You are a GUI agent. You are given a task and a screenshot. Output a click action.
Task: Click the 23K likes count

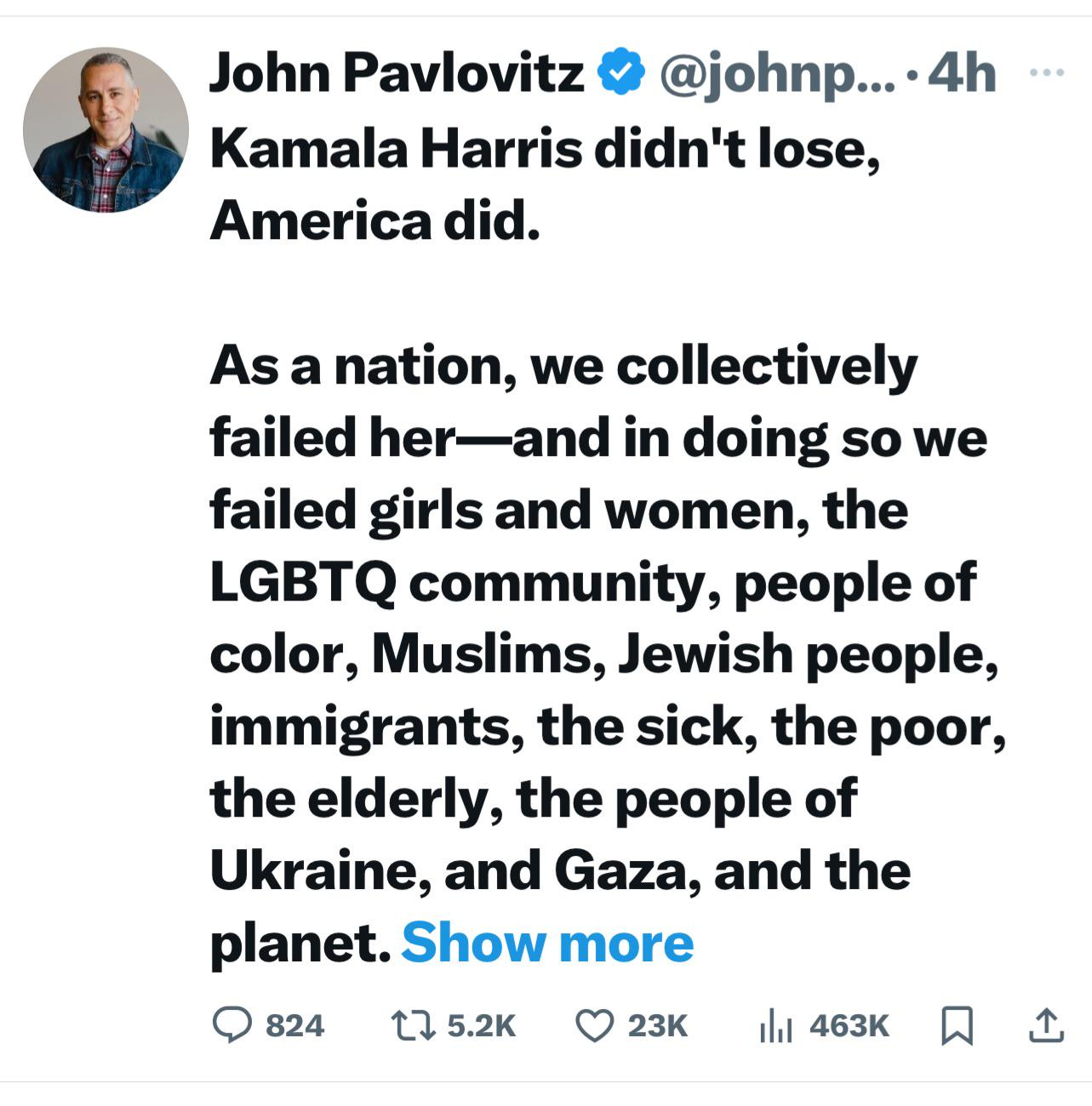657,1026
